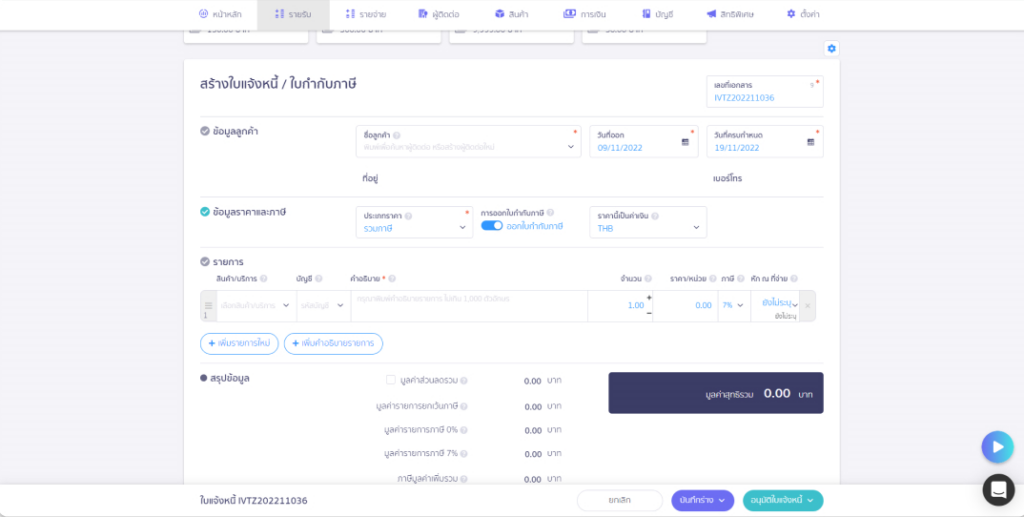Viewport: 1024px width, 517px height.
Task: Click the due date field 19/11/2022
Action: [765, 142]
